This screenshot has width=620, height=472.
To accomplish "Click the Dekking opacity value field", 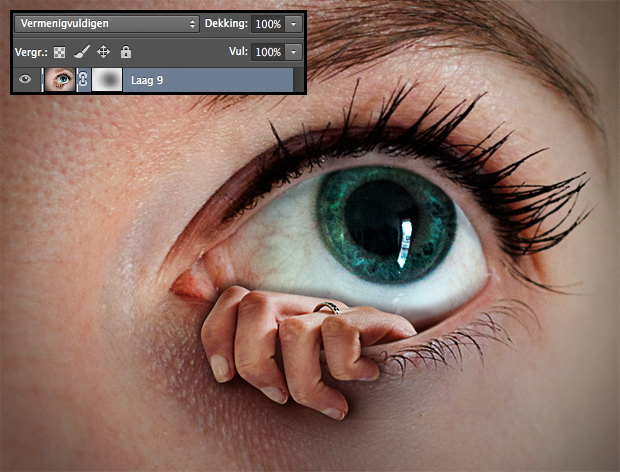I will click(268, 24).
